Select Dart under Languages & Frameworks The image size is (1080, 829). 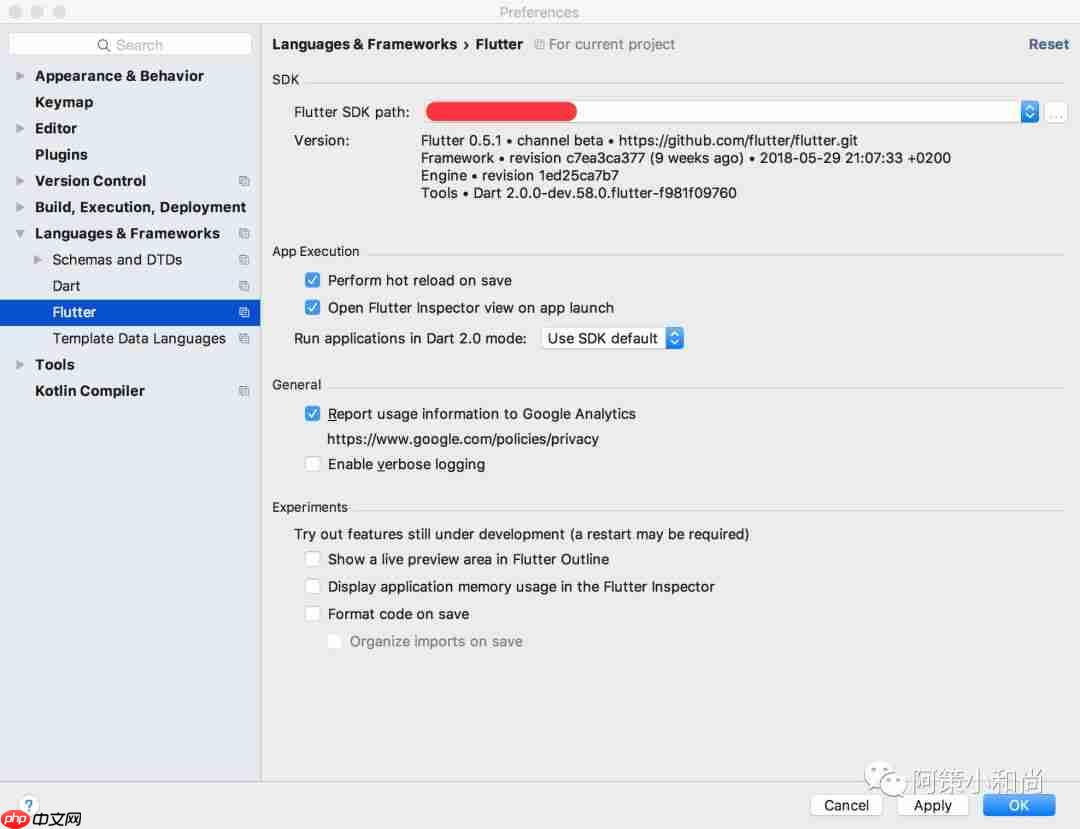[66, 286]
